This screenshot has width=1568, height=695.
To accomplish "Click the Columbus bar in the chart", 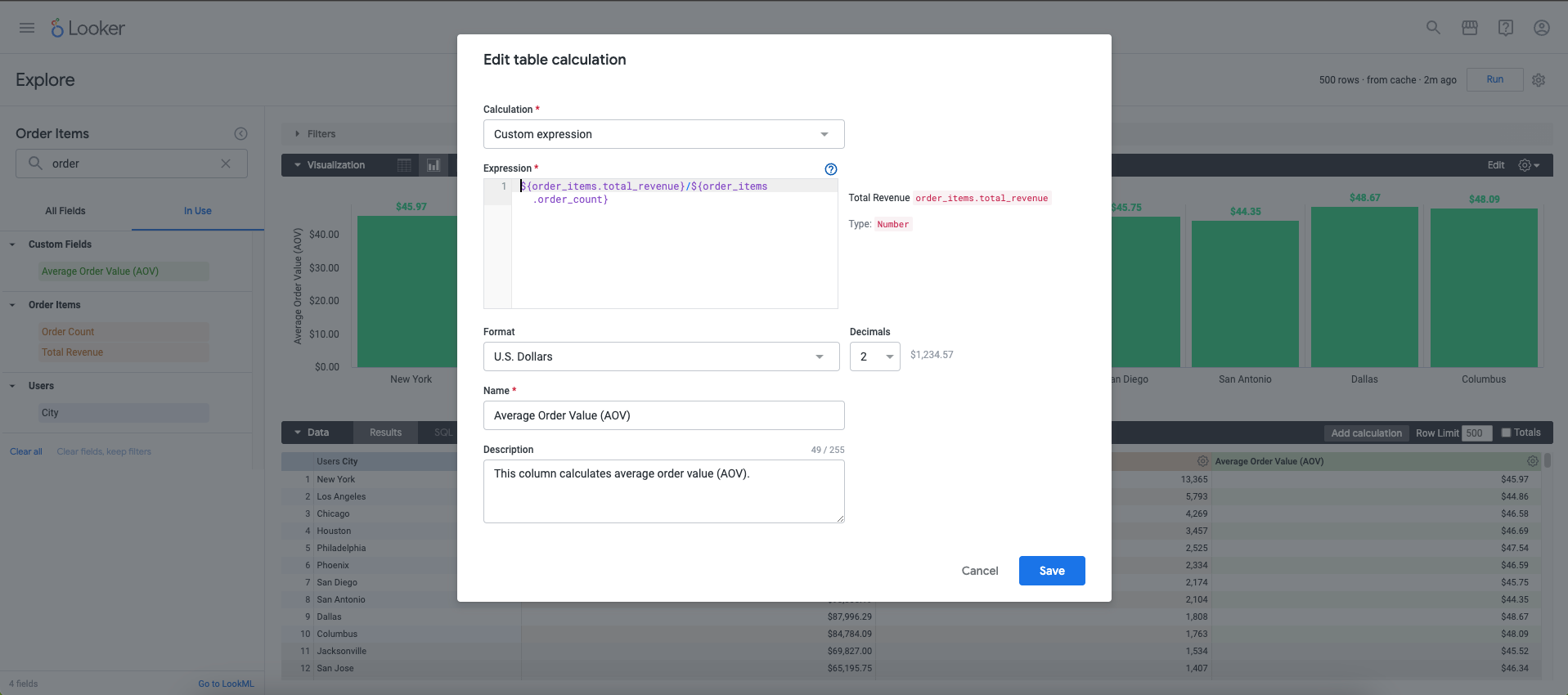I will point(1484,288).
